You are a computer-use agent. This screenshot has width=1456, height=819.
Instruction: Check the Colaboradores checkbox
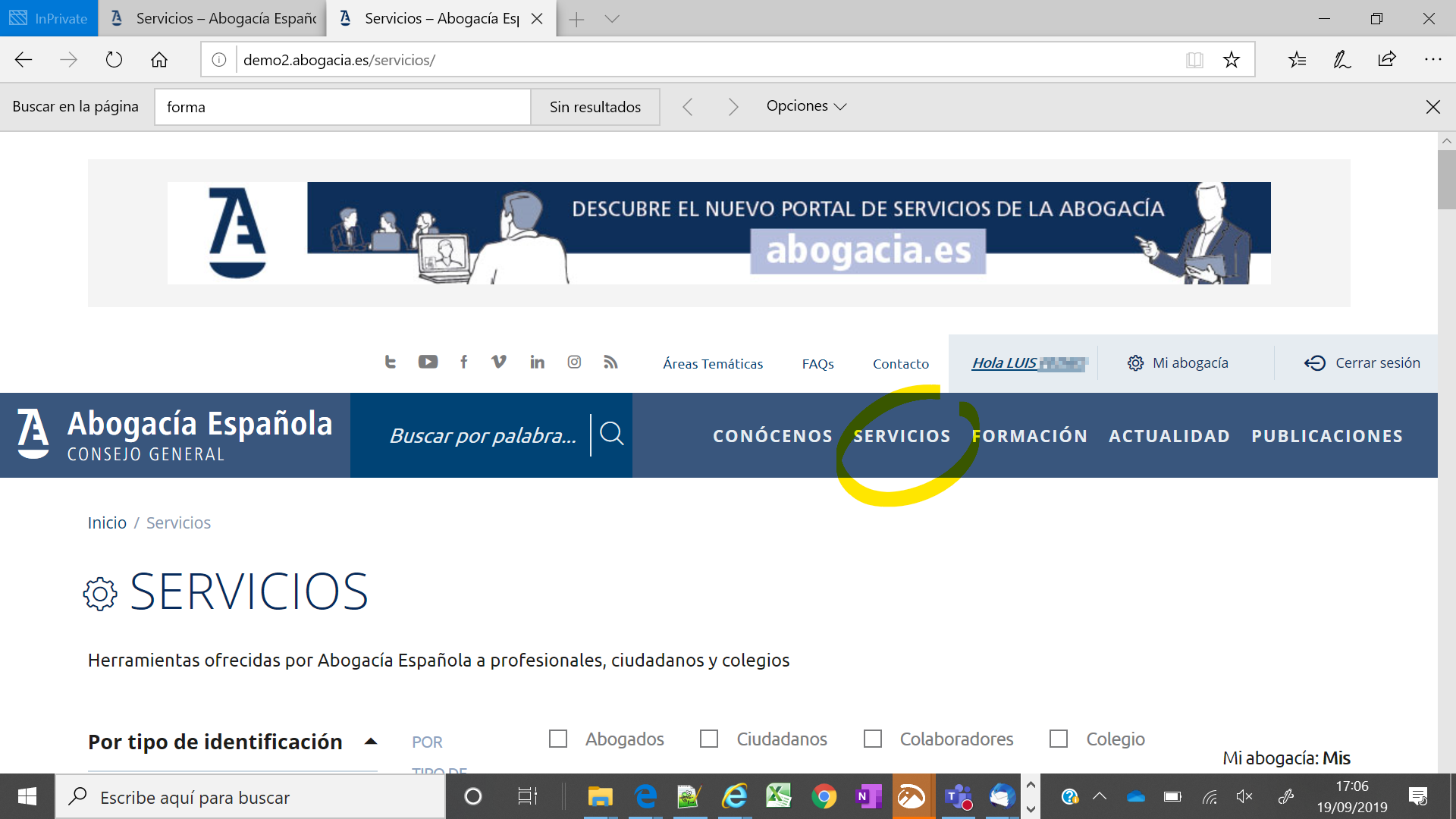[x=873, y=739]
